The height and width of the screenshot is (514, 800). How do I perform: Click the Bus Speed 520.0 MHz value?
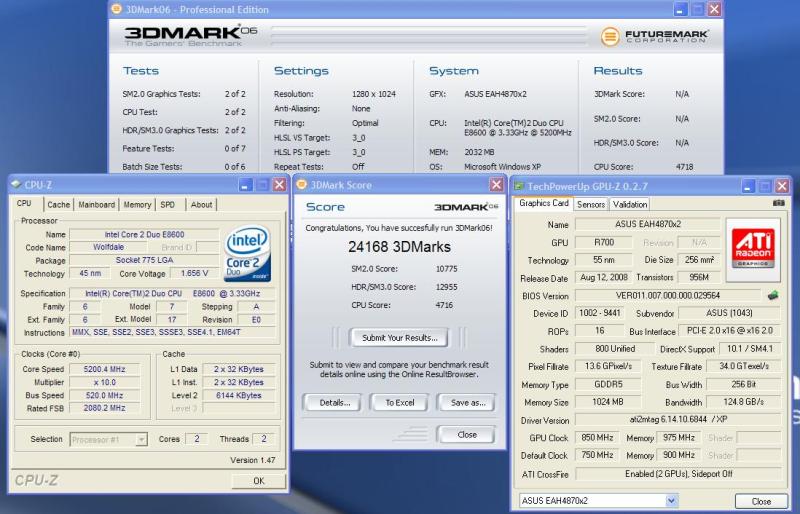pyautogui.click(x=105, y=395)
